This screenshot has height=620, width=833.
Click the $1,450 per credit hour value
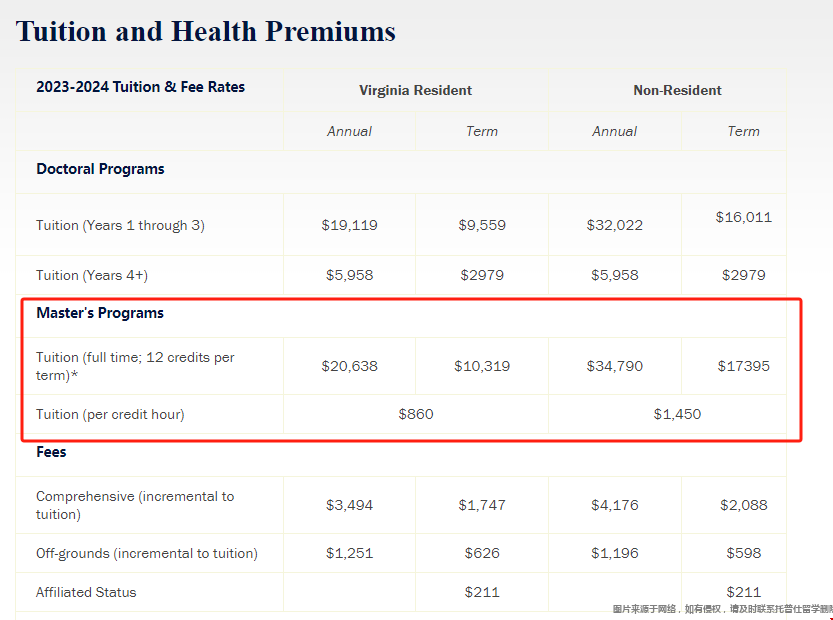[x=677, y=414]
